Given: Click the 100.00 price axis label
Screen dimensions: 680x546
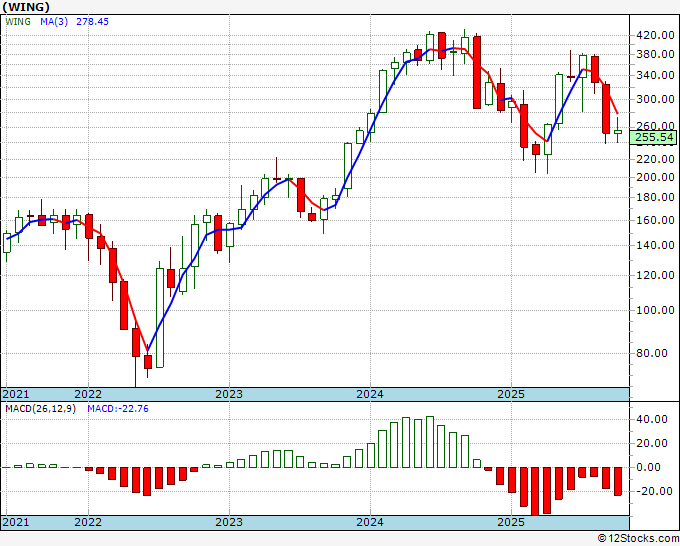Looking at the screenshot, I should pyautogui.click(x=654, y=310).
